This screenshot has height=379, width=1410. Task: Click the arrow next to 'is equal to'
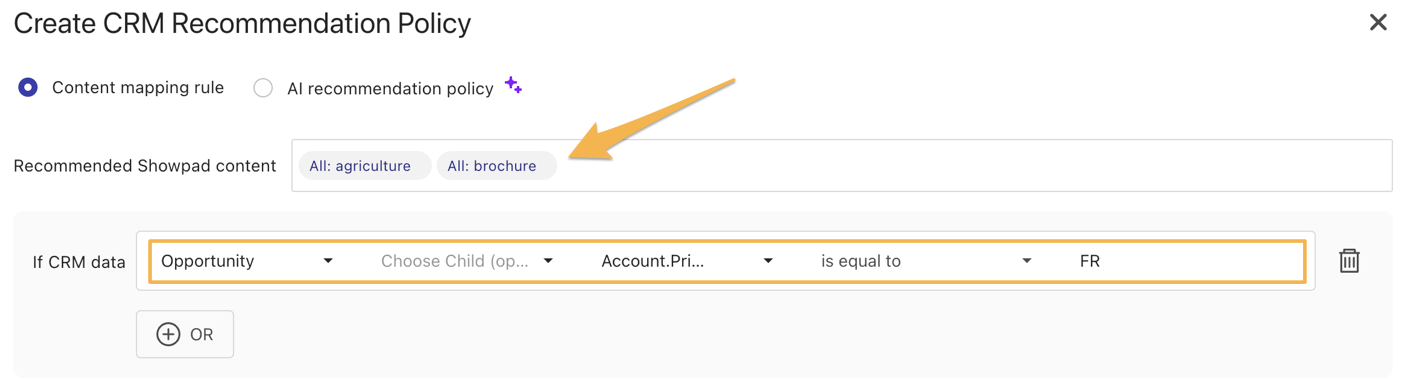pyautogui.click(x=1026, y=261)
